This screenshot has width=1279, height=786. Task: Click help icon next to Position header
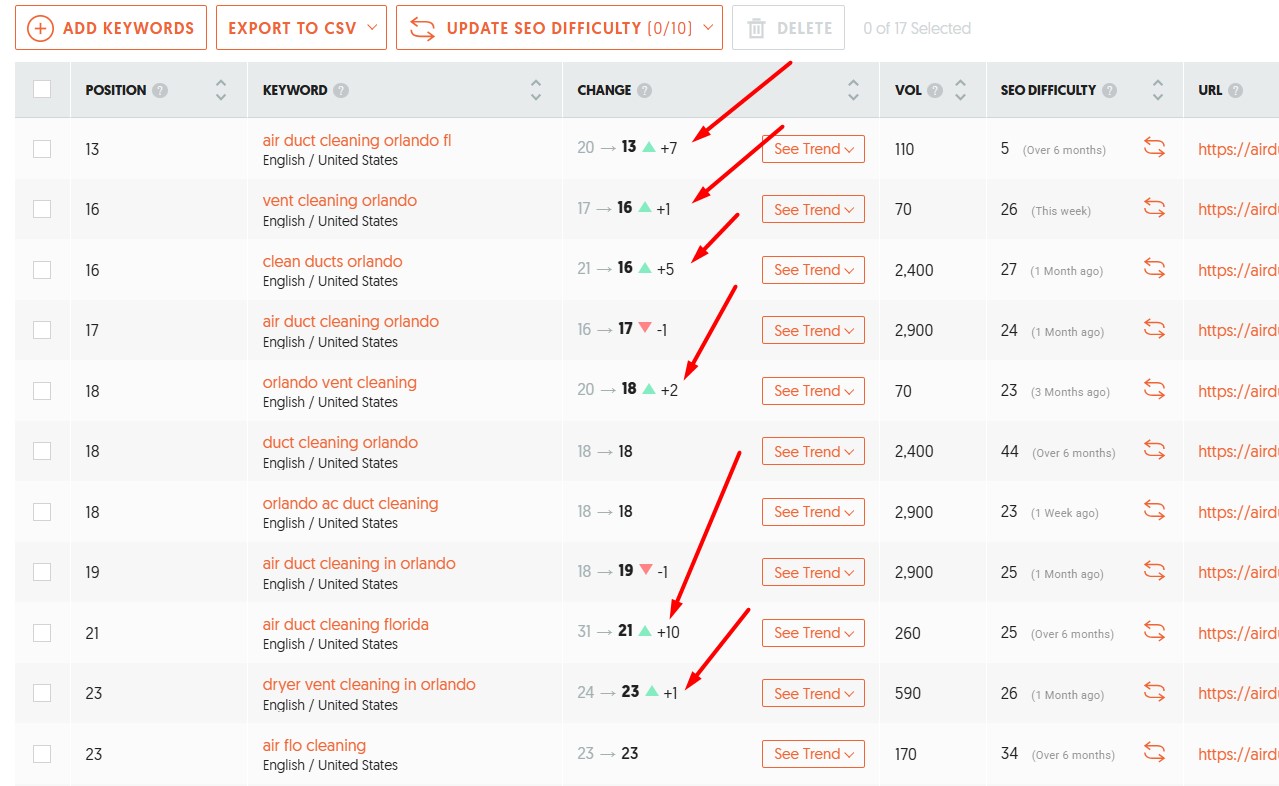pyautogui.click(x=160, y=90)
